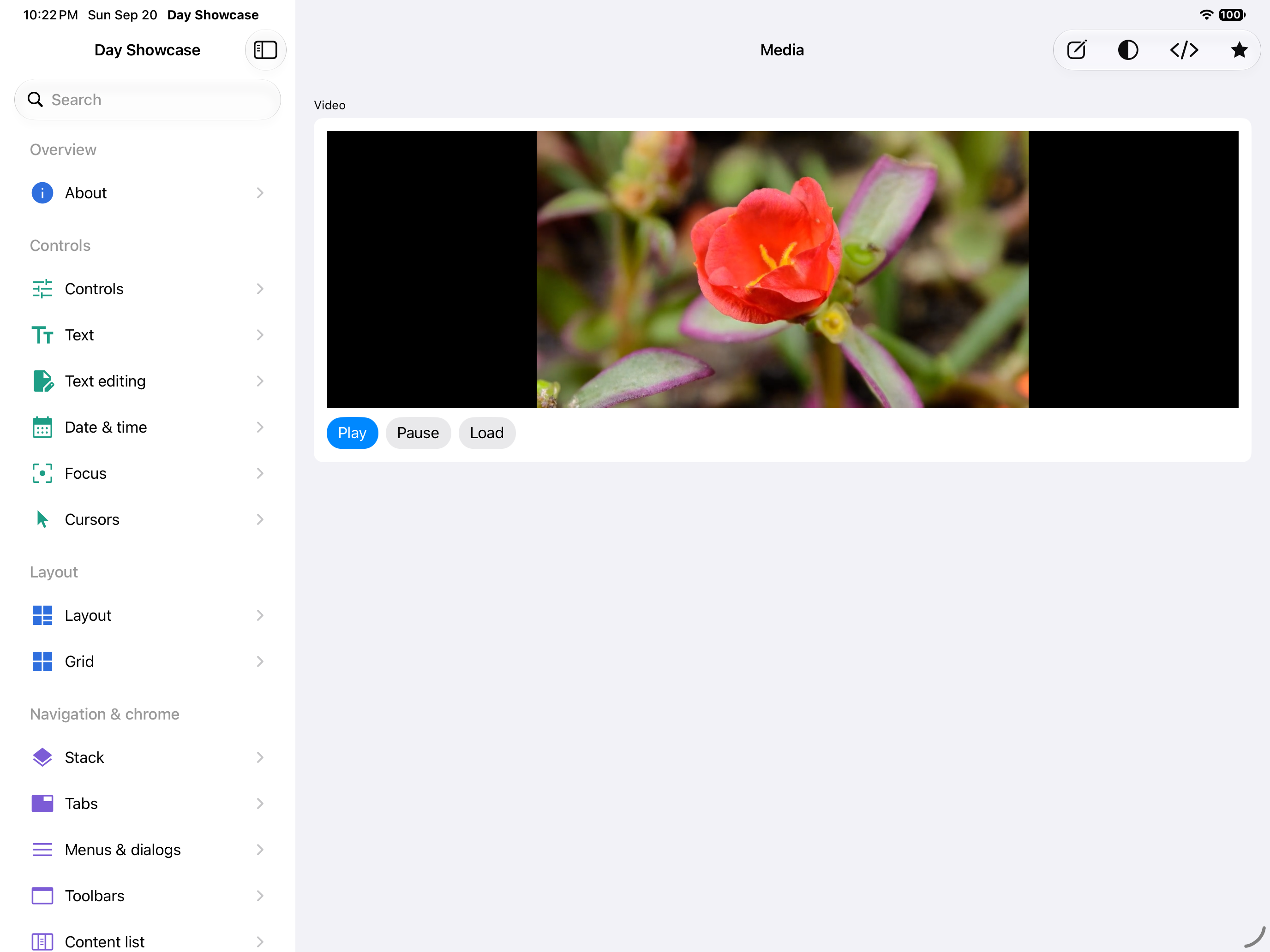Screen dimensions: 1270x952
Task: Toggle the half-circle theme contrast icon
Action: pos(1128,50)
